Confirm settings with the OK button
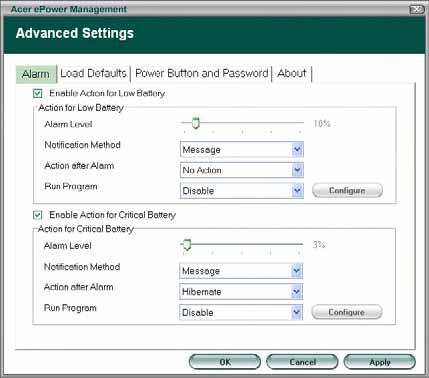Screen dimensions: 429x378 [x=225, y=362]
